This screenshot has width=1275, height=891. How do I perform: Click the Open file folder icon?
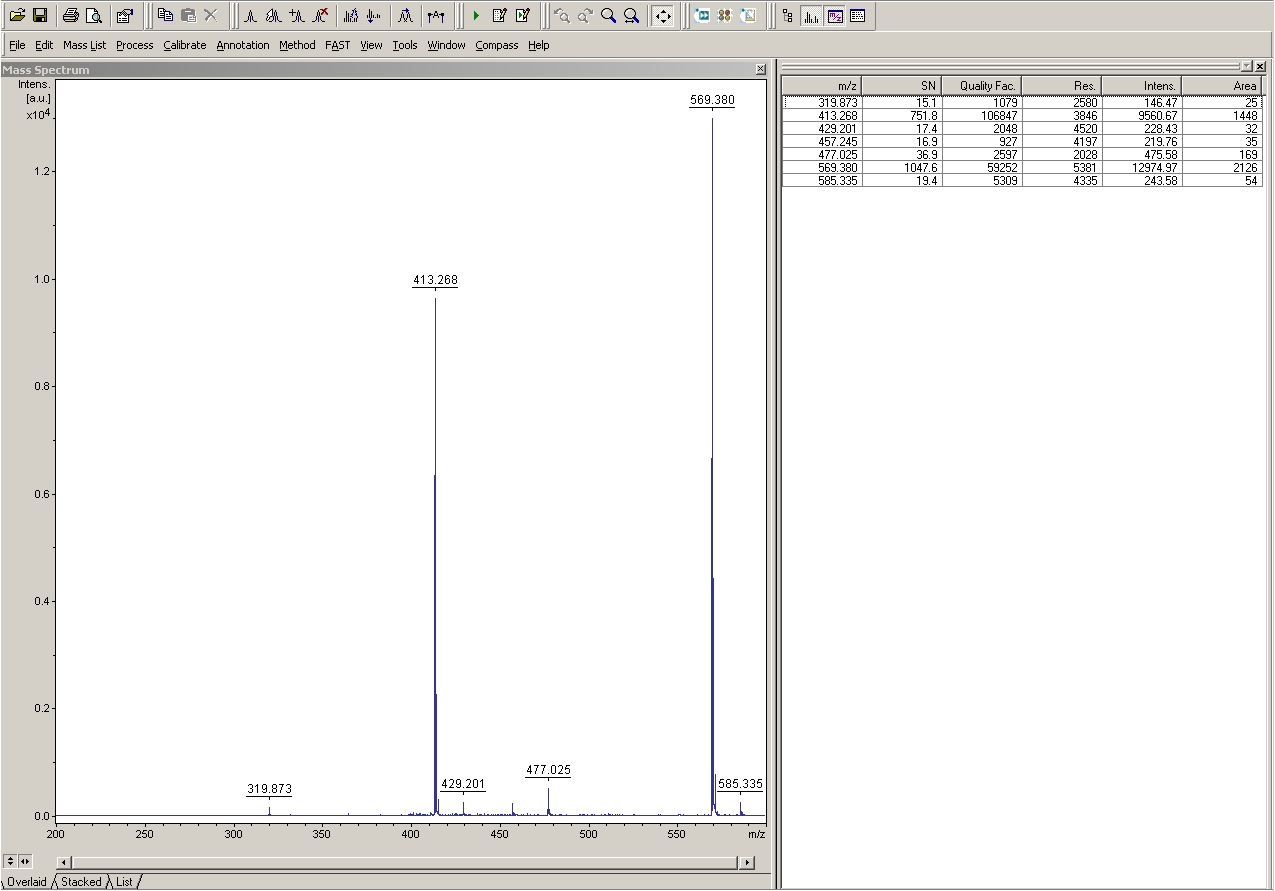(x=17, y=16)
